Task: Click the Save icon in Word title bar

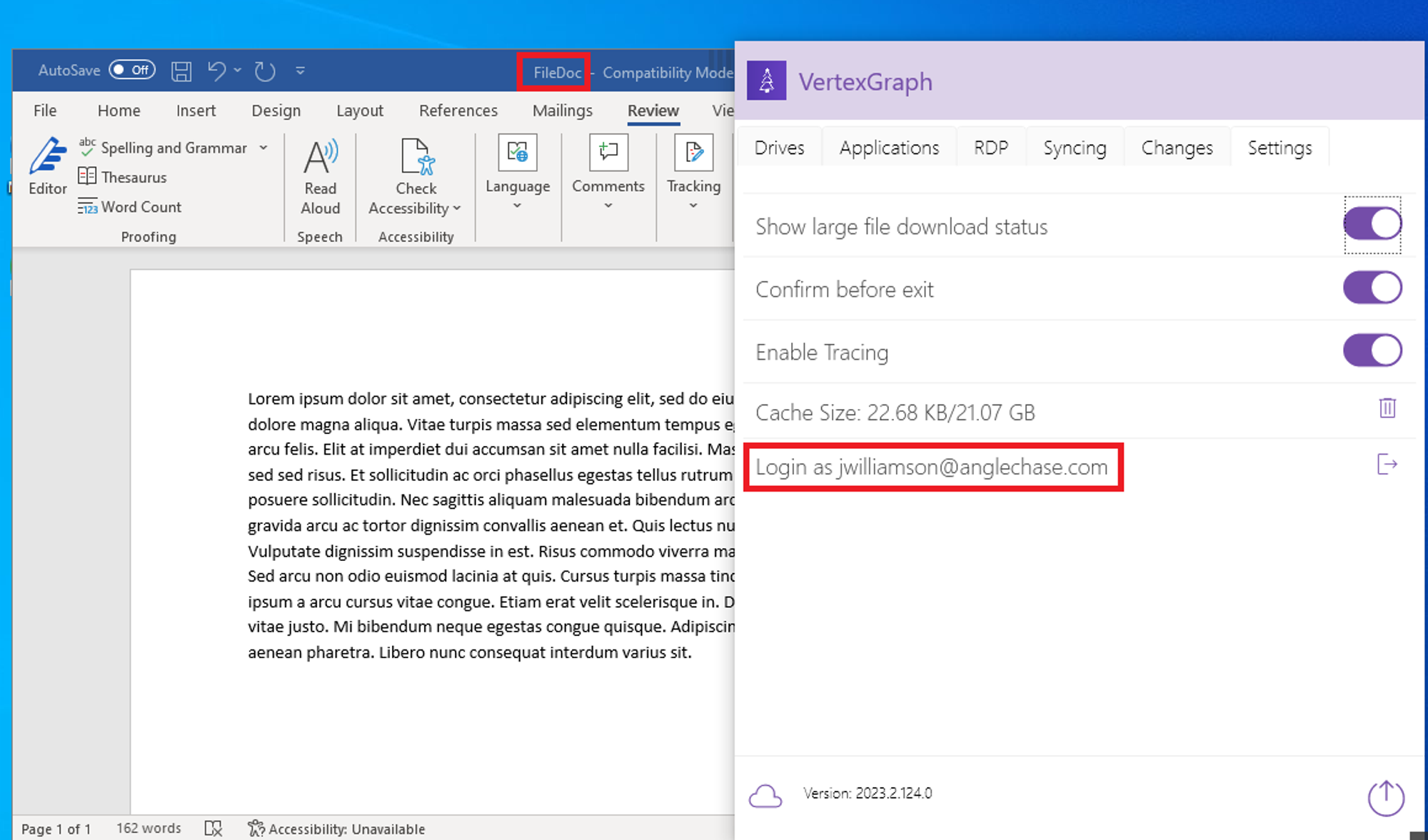Action: tap(181, 71)
